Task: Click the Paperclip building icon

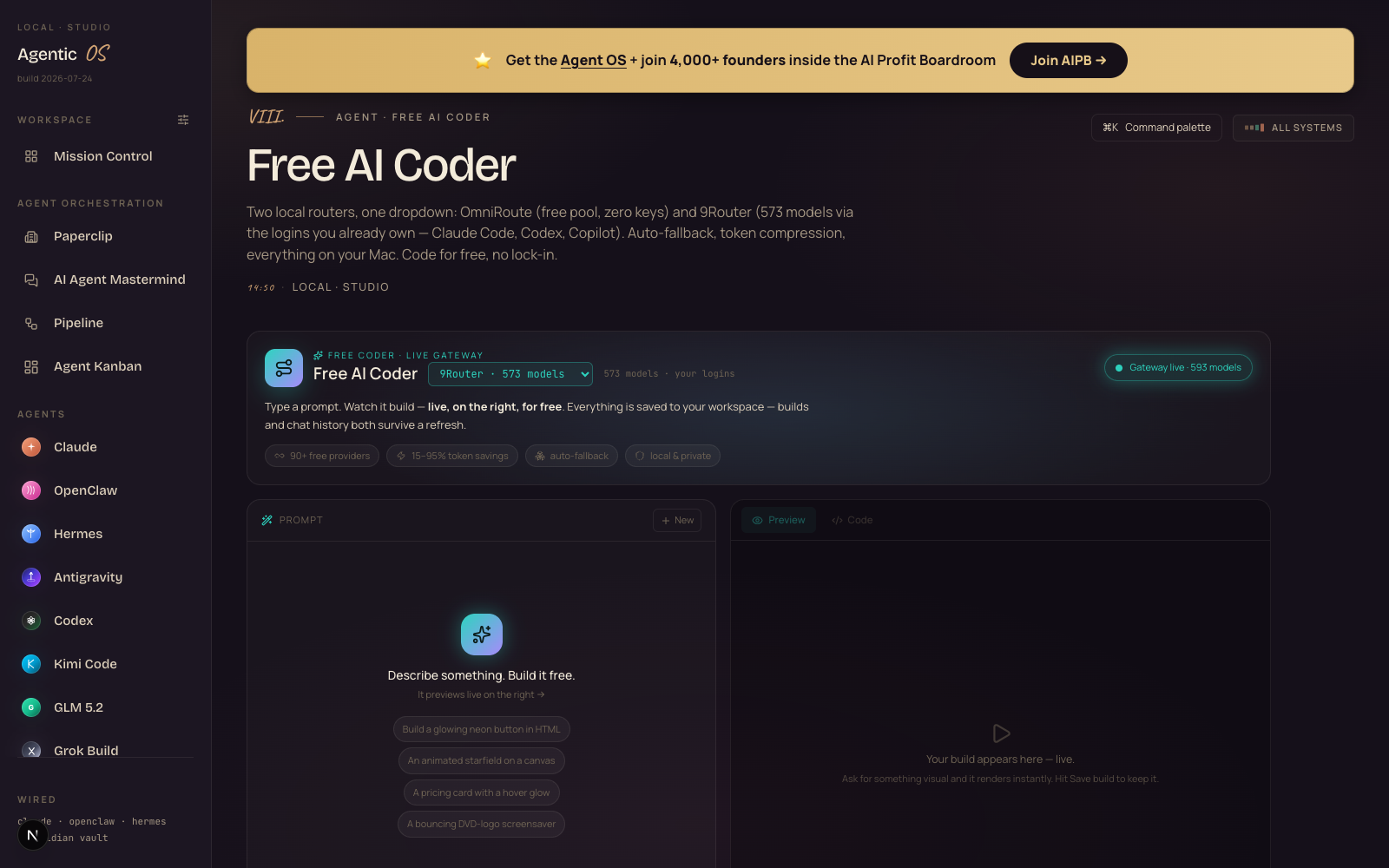Action: pos(31,236)
